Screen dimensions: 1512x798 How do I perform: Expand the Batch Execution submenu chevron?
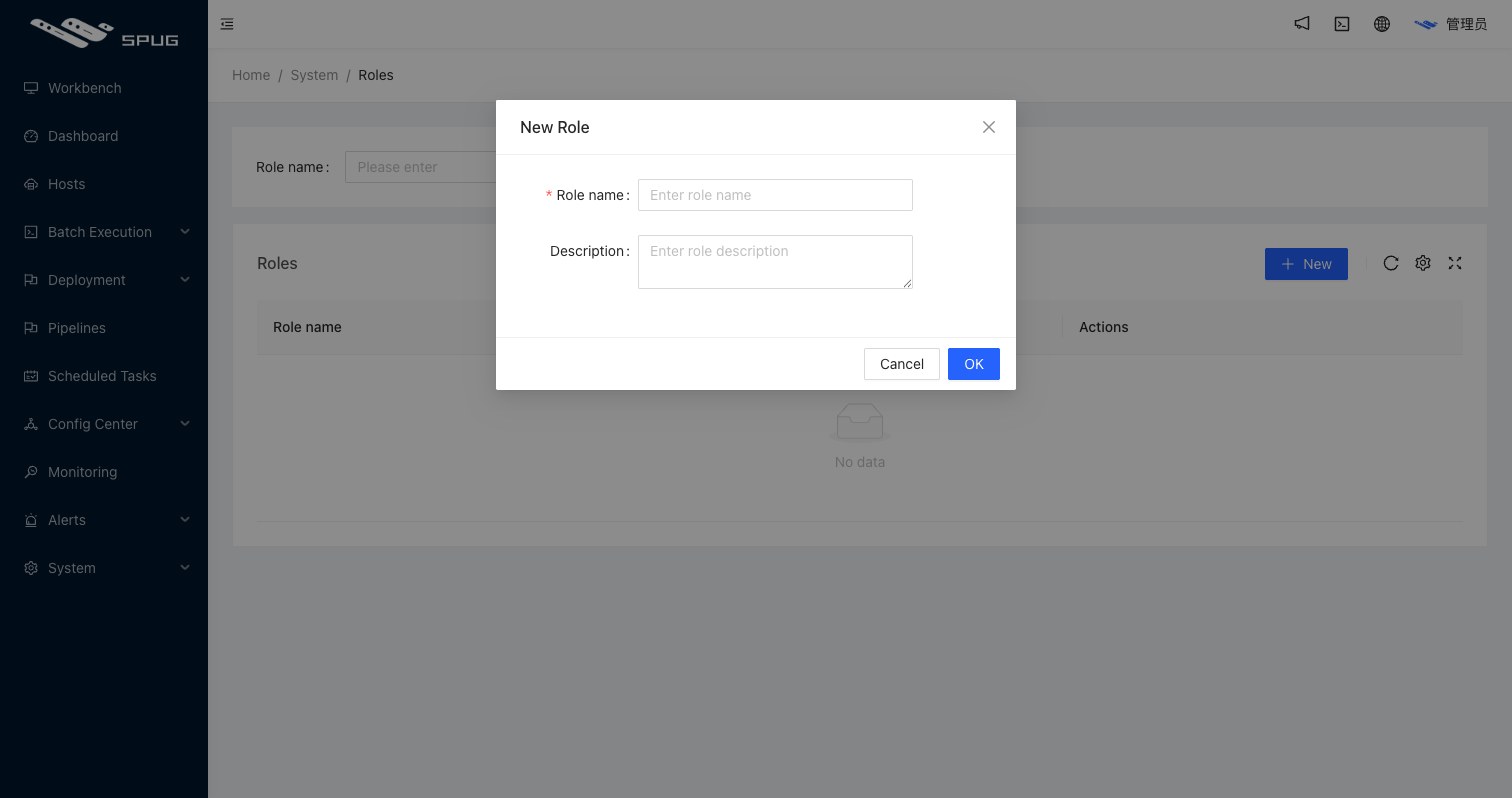185,232
